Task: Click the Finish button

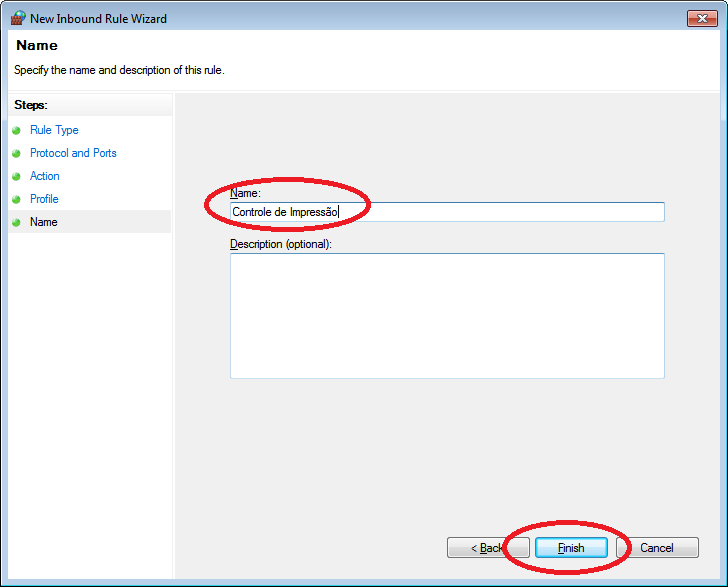Action: click(571, 548)
